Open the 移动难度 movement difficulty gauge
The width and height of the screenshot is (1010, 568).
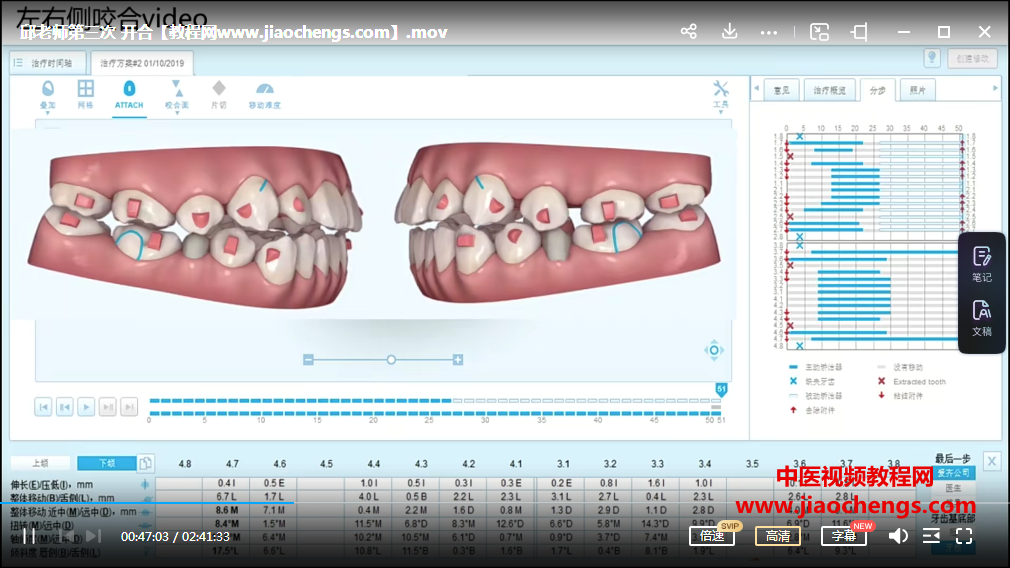click(265, 89)
